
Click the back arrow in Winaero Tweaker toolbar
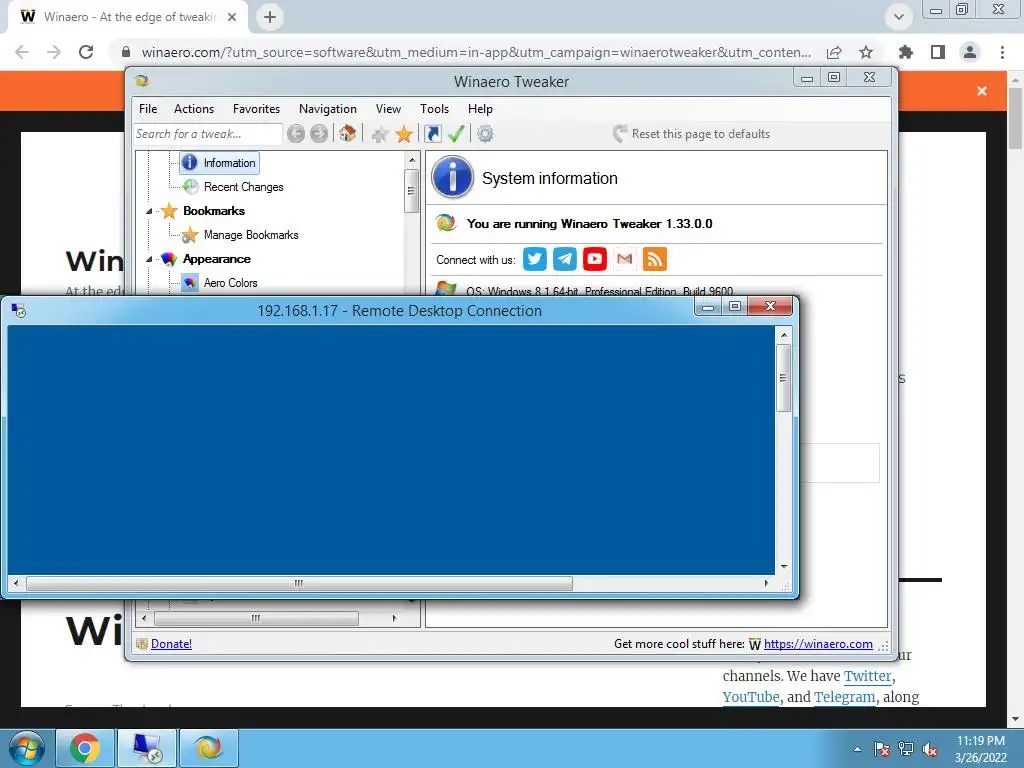point(296,134)
